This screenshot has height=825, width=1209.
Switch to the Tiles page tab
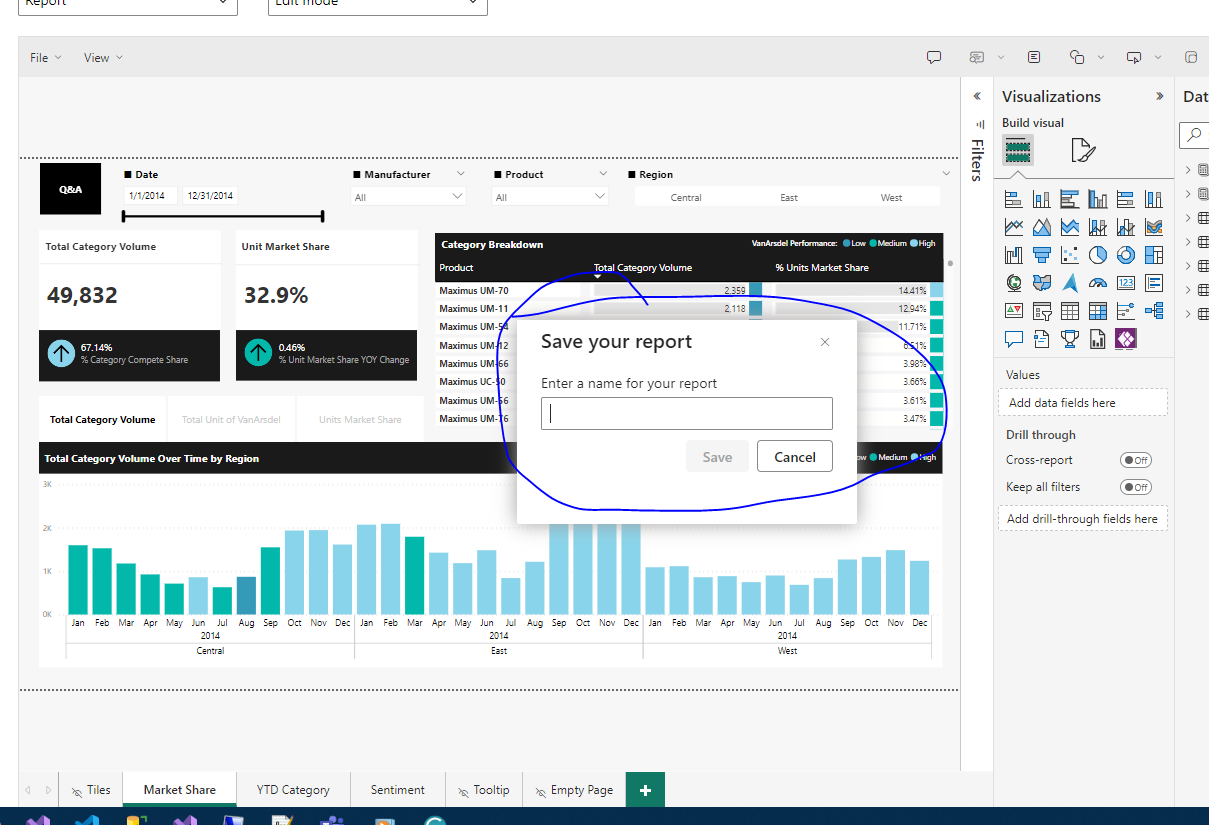coord(91,789)
